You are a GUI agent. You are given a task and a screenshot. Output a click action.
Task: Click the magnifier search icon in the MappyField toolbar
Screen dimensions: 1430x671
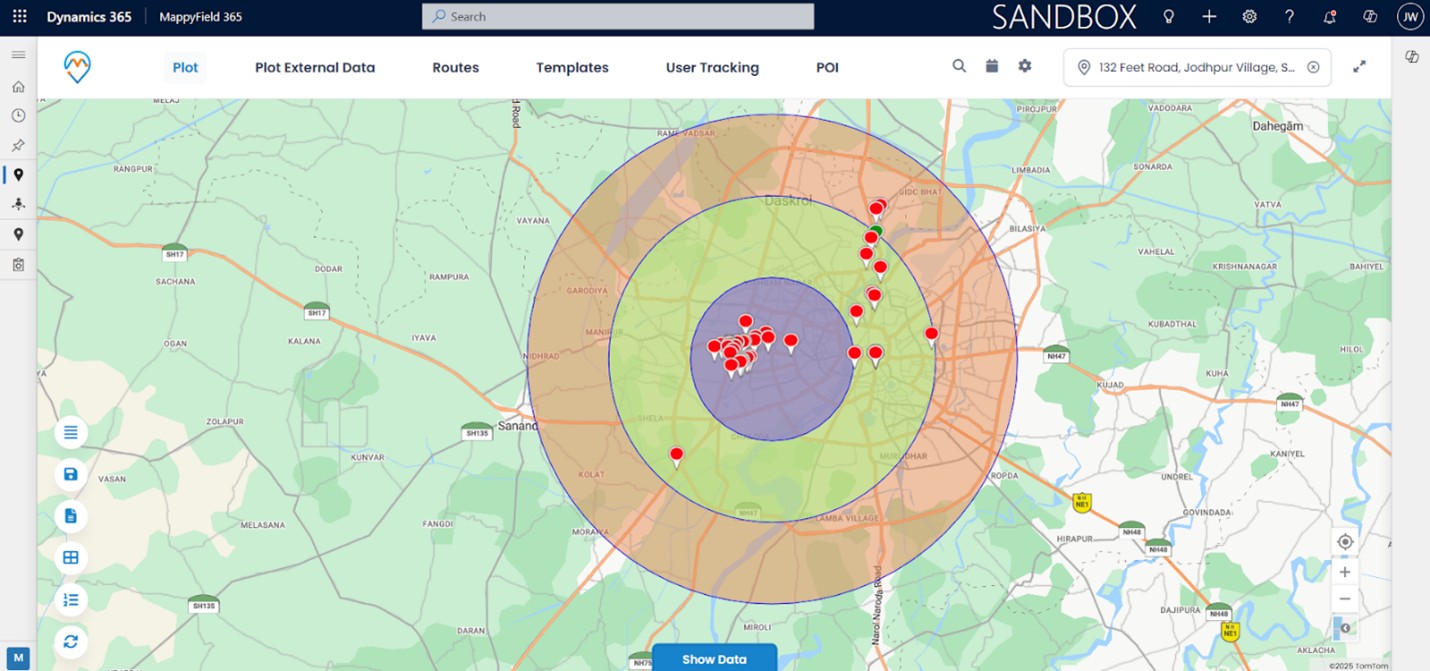pos(959,66)
